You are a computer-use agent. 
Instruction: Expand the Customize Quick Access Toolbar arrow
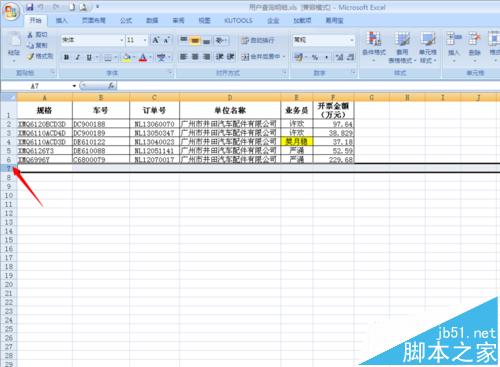97,7
